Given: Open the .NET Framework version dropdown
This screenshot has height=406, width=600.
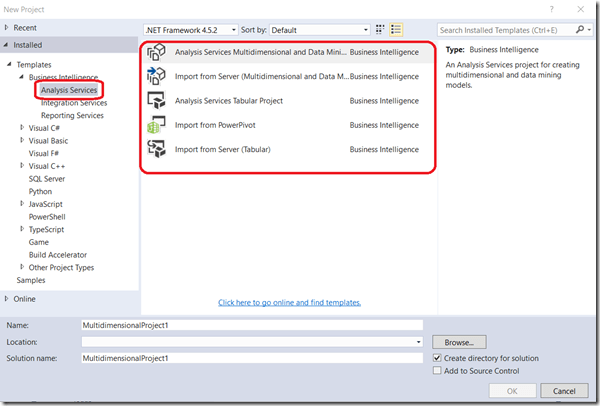Looking at the screenshot, I should pos(191,30).
